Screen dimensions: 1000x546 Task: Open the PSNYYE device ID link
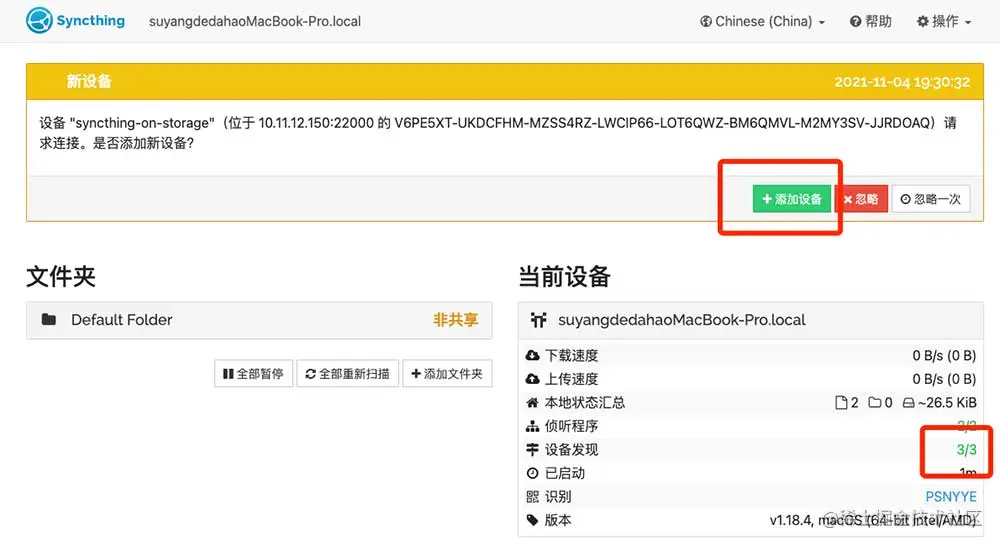tap(950, 497)
